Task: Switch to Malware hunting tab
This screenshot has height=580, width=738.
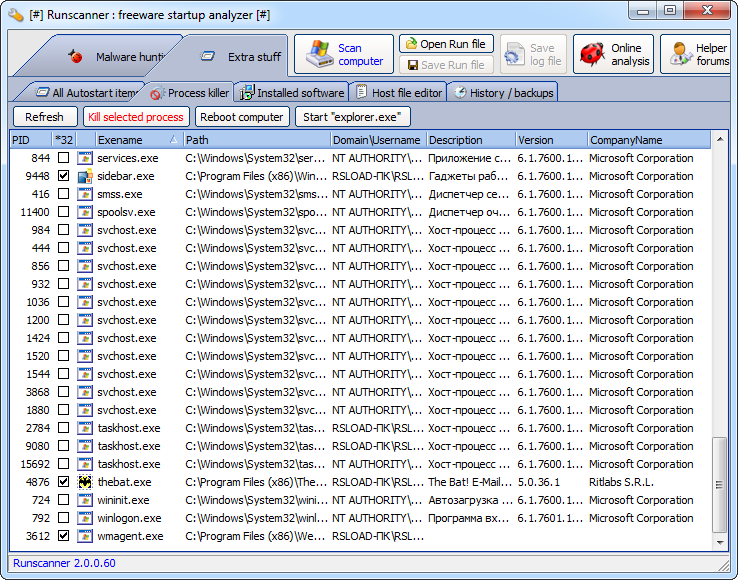Action: pos(98,56)
